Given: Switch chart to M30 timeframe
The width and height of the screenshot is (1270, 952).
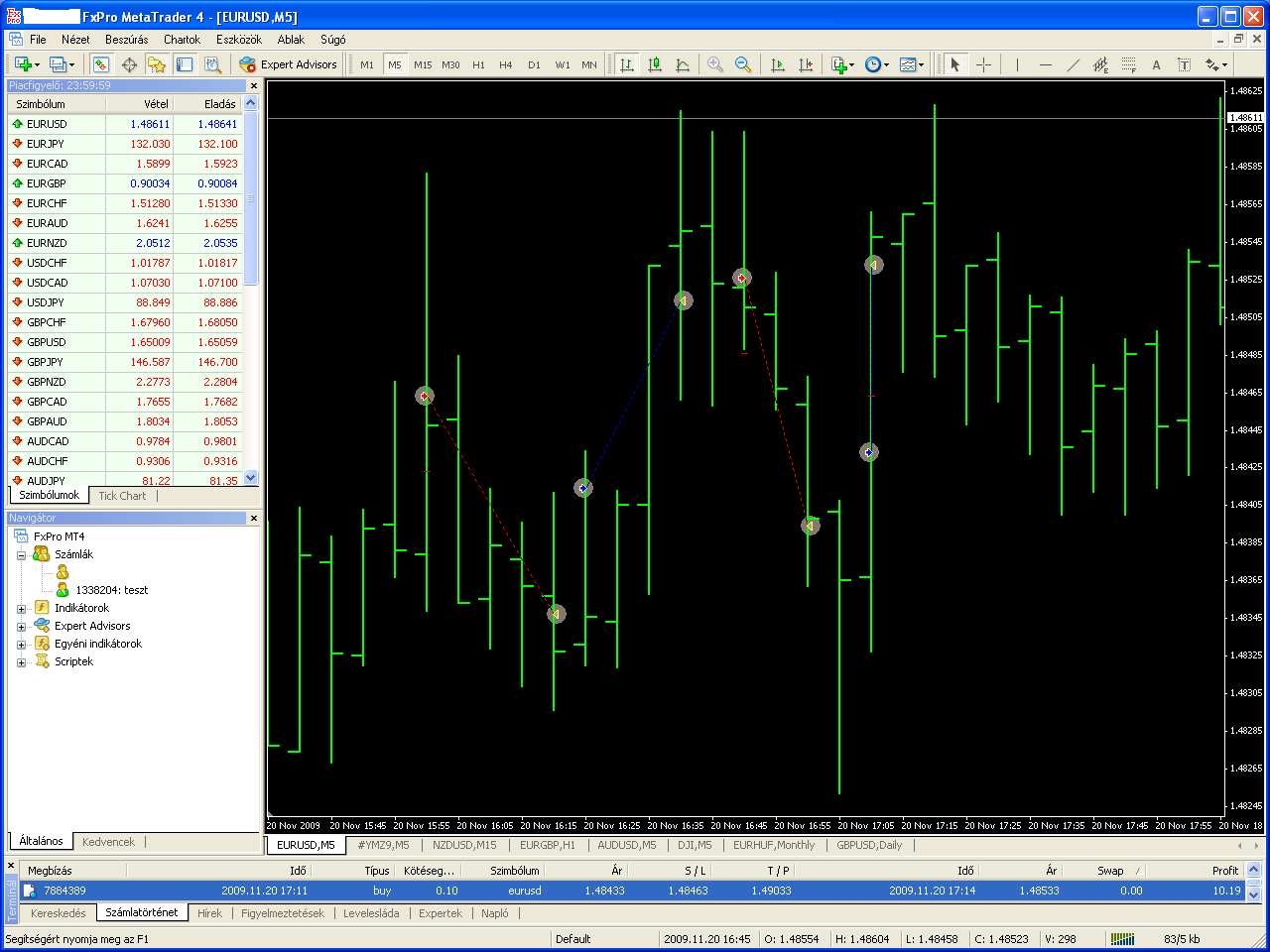Looking at the screenshot, I should (450, 64).
